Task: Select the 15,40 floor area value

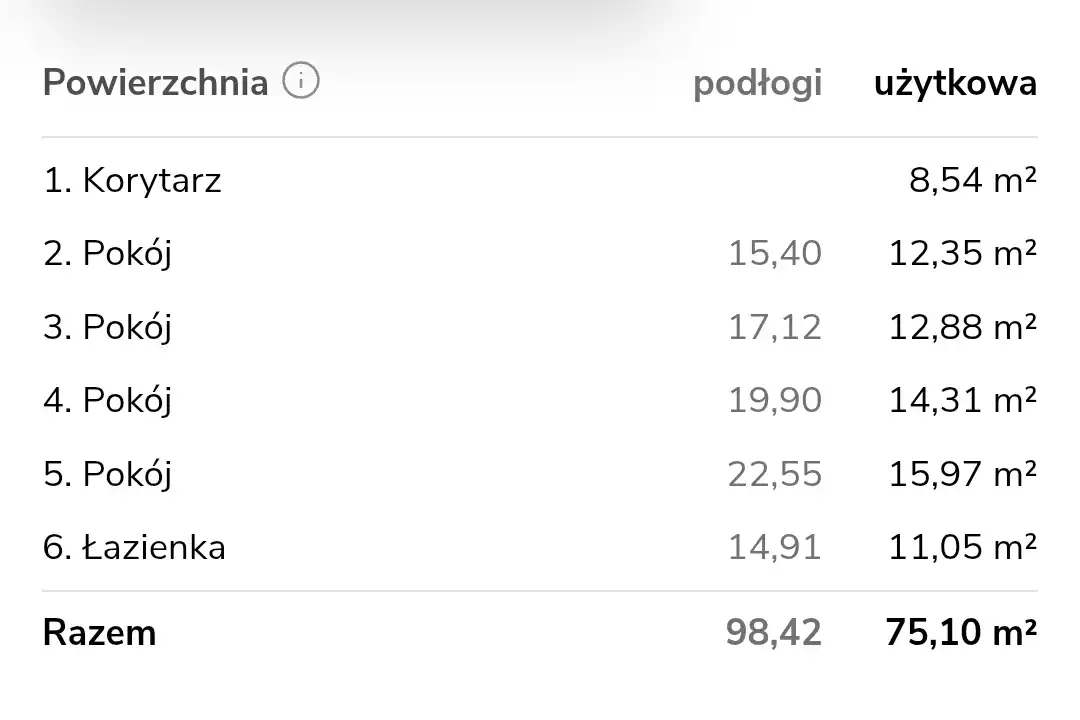Action: click(774, 254)
